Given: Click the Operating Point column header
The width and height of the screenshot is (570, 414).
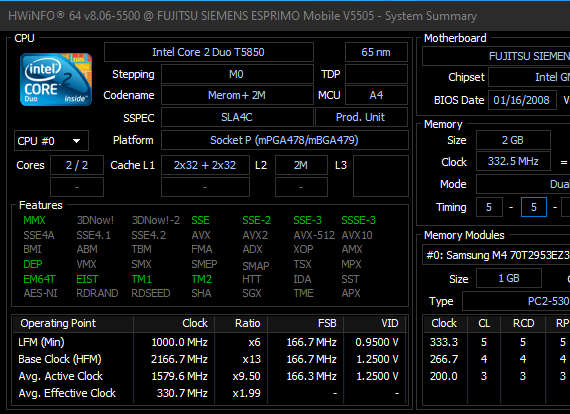Looking at the screenshot, I should tap(73, 323).
